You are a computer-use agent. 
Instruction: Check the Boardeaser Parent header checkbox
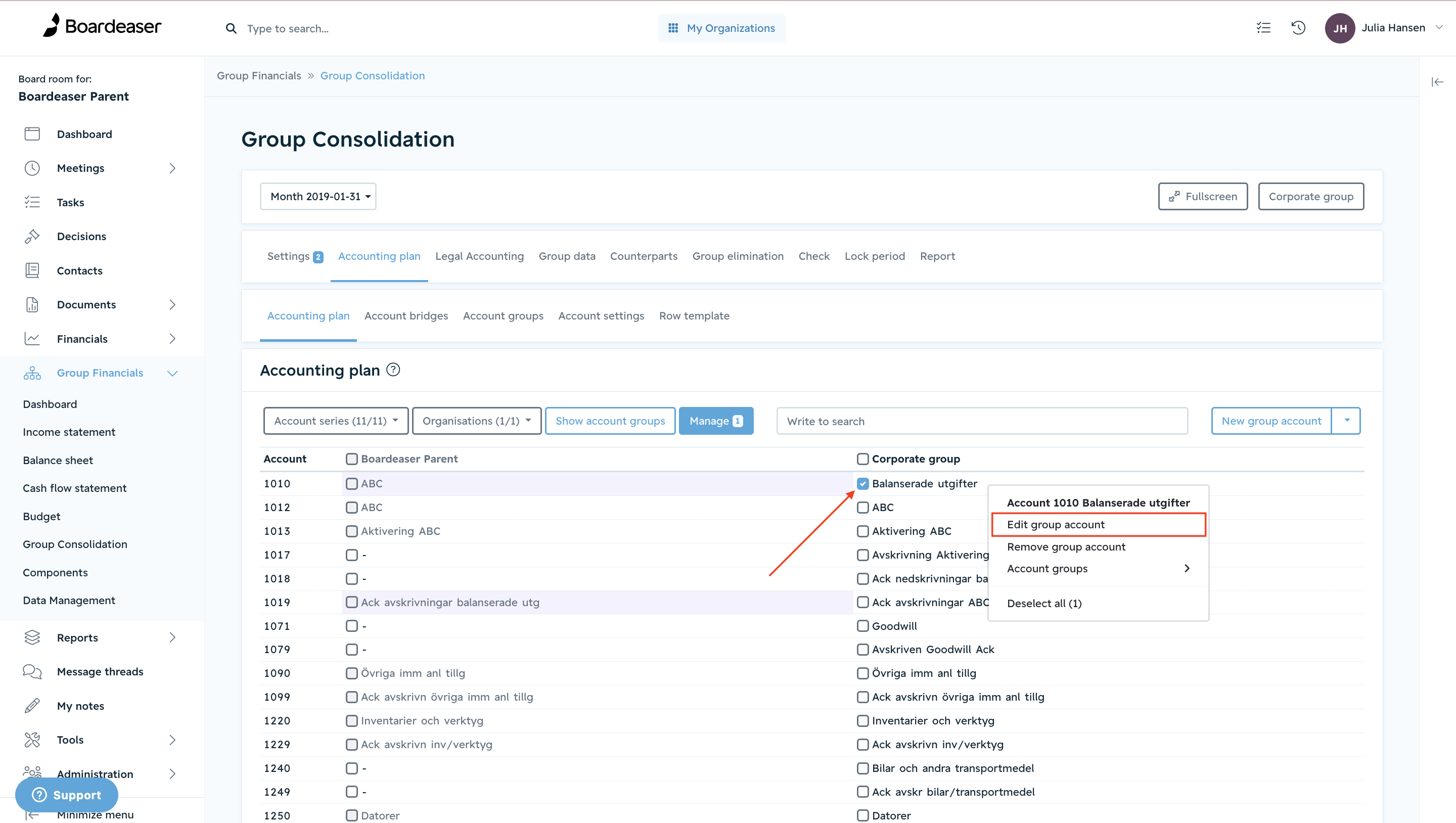pos(351,459)
